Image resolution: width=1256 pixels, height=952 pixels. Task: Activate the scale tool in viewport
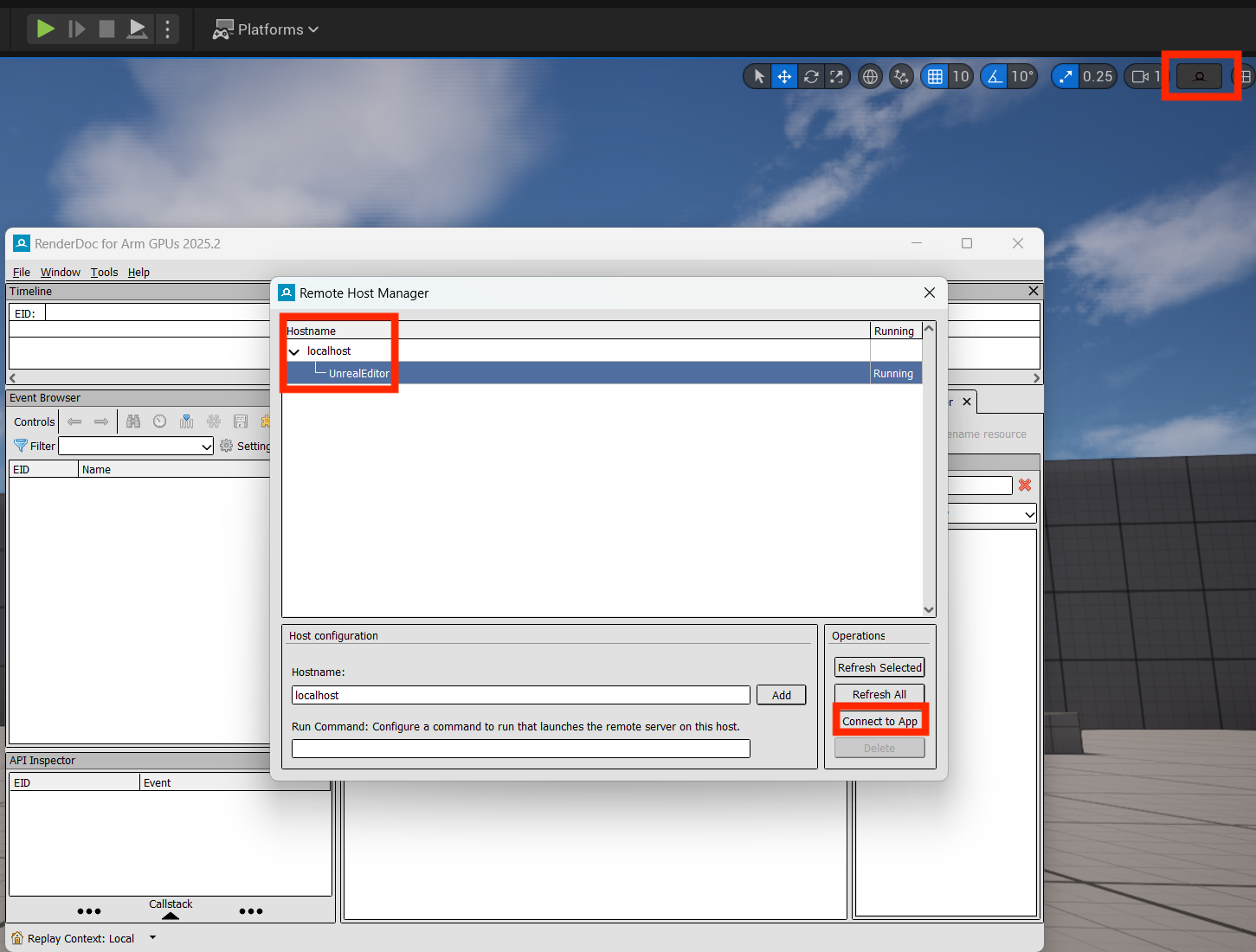(836, 76)
